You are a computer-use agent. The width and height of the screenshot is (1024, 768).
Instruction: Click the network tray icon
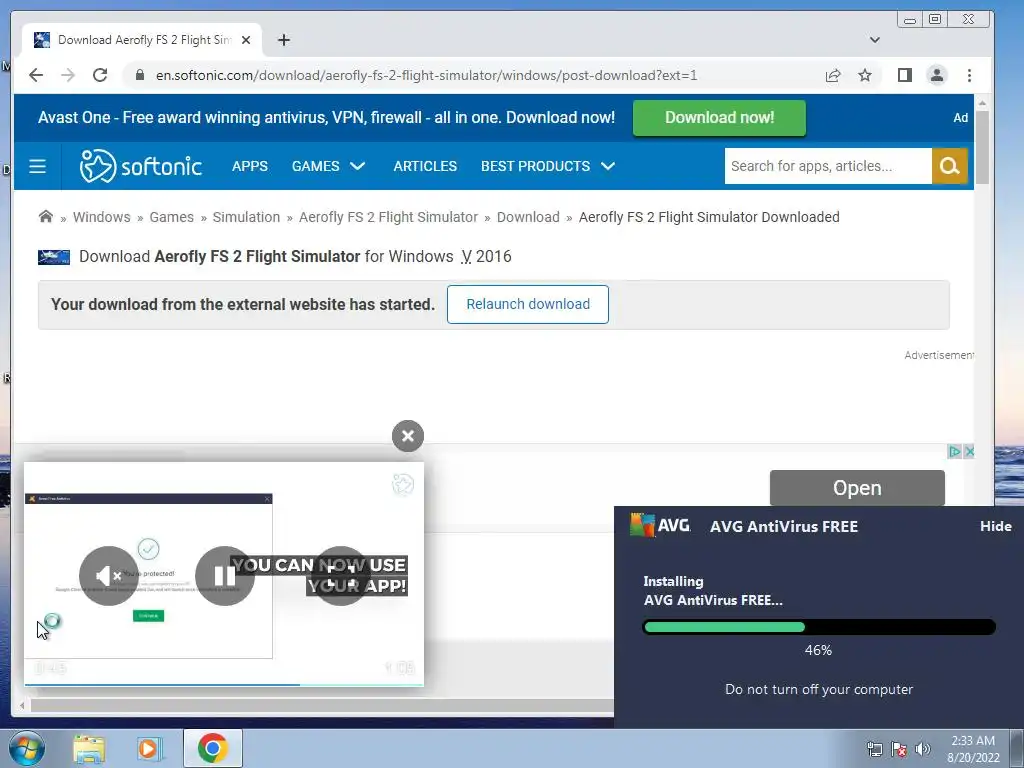[x=874, y=749]
